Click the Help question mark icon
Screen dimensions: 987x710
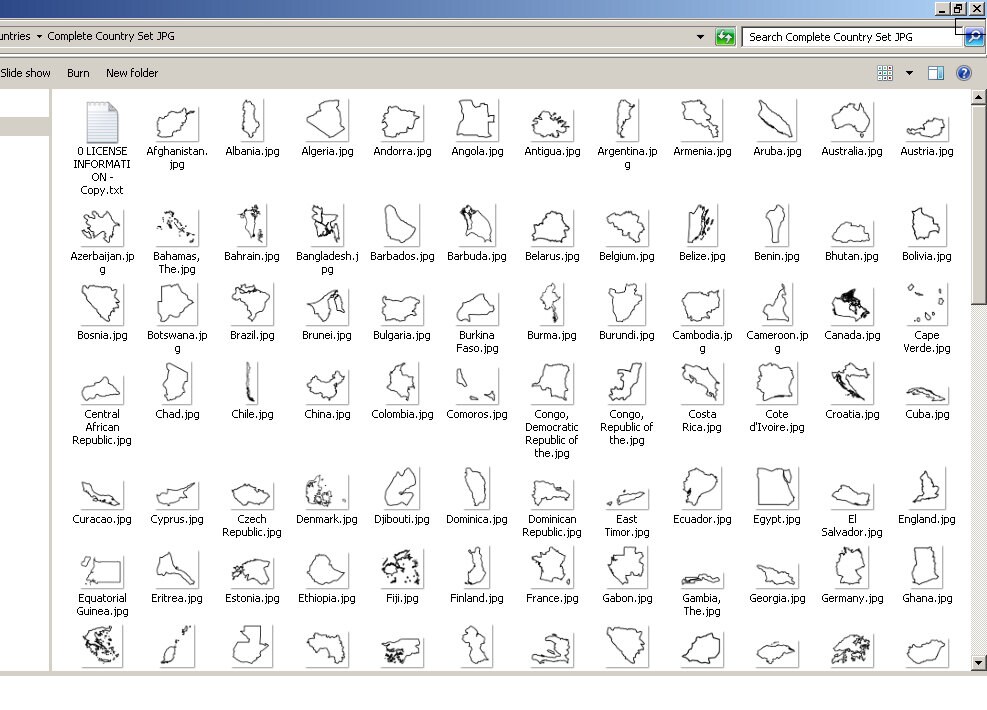click(962, 72)
